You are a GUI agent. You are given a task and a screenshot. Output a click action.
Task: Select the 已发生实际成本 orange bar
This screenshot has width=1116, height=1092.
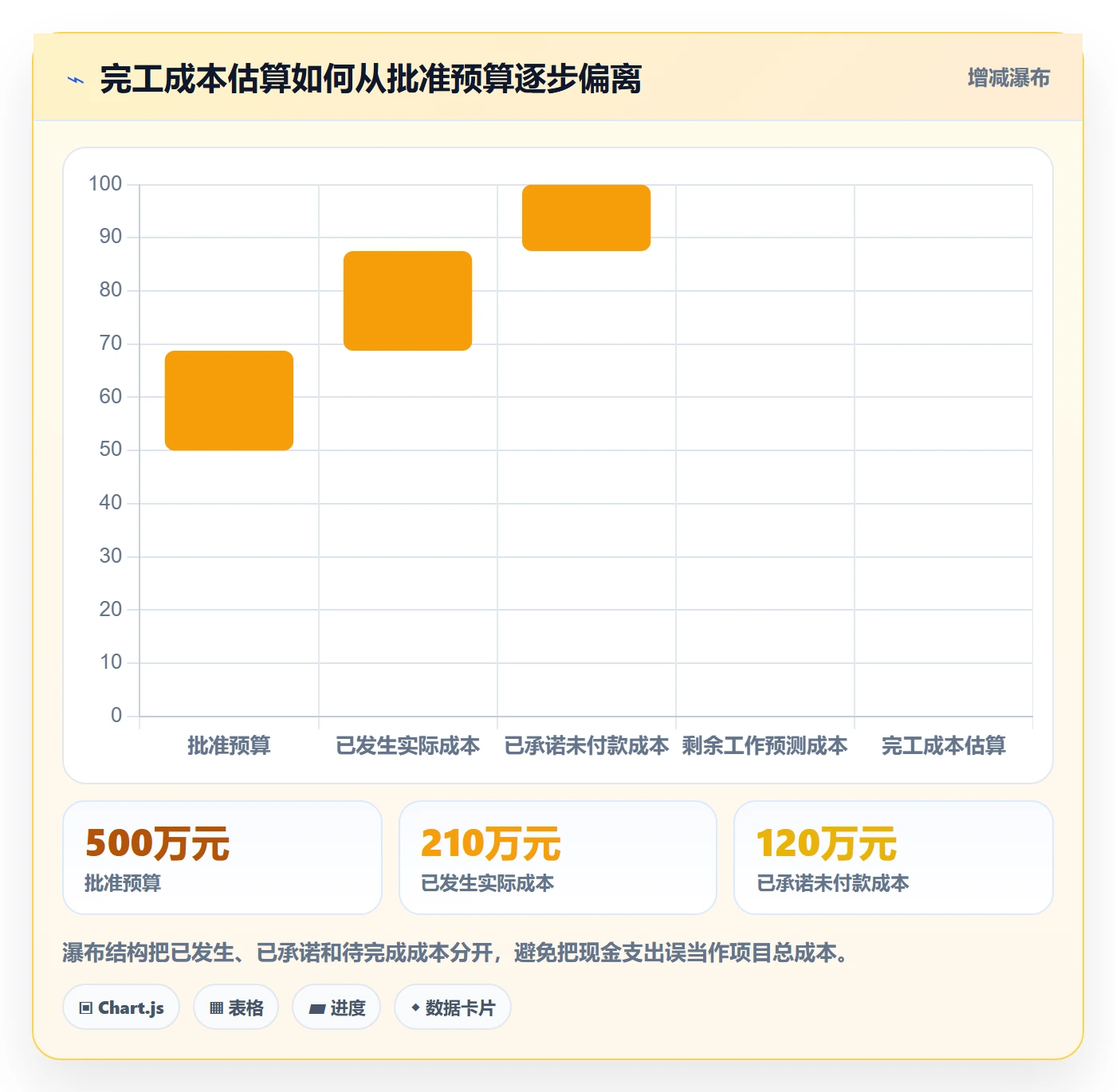(x=407, y=300)
